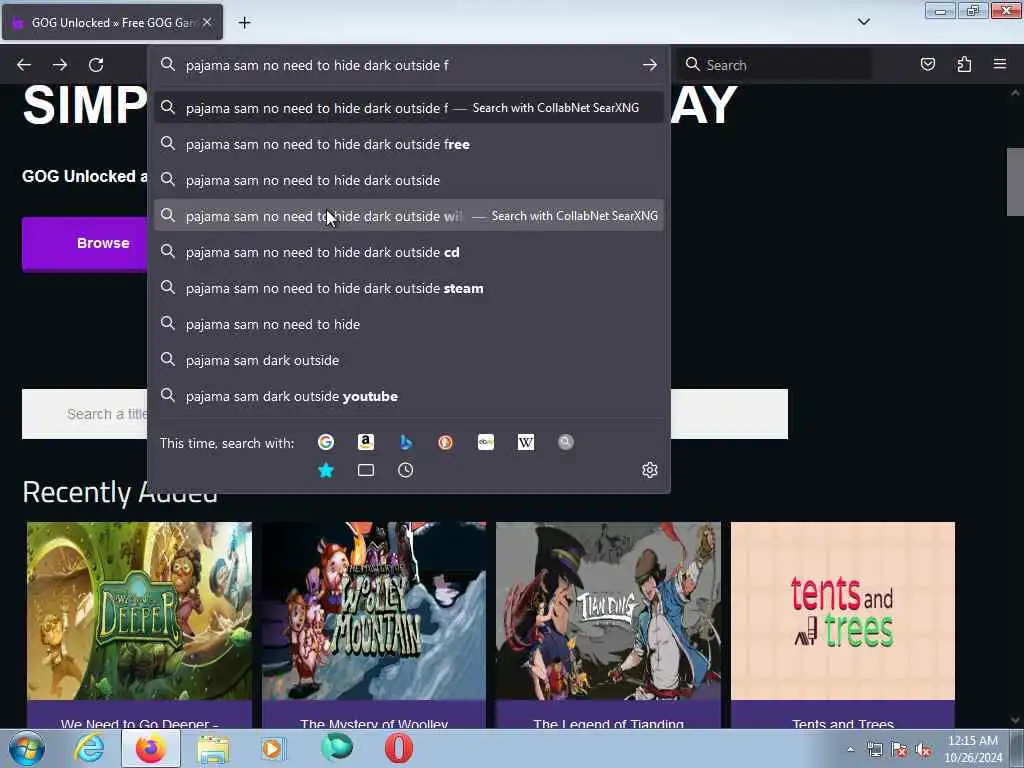
Task: Launch Opera from the taskbar
Action: 398,748
